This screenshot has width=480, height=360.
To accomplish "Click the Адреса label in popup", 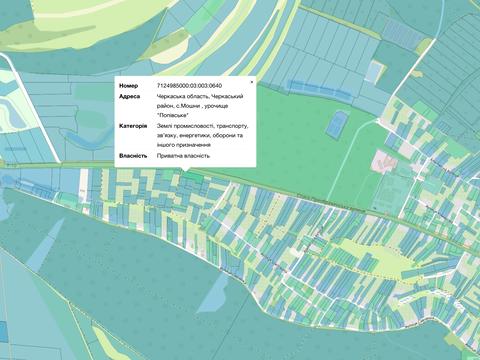I will [129, 96].
